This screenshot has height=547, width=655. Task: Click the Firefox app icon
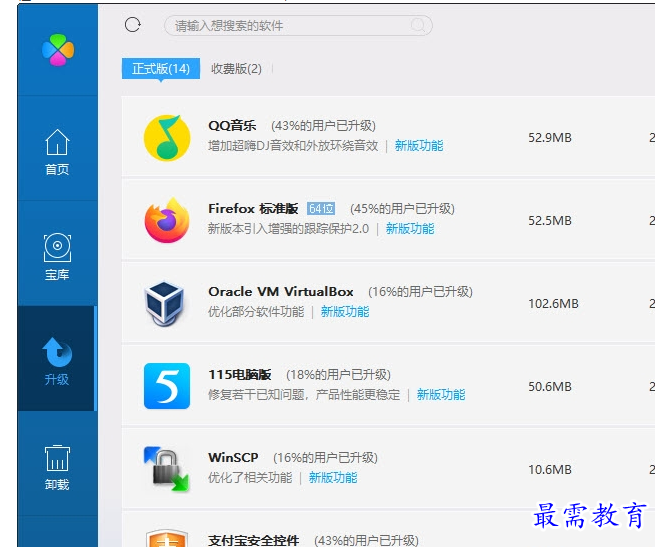pyautogui.click(x=167, y=220)
